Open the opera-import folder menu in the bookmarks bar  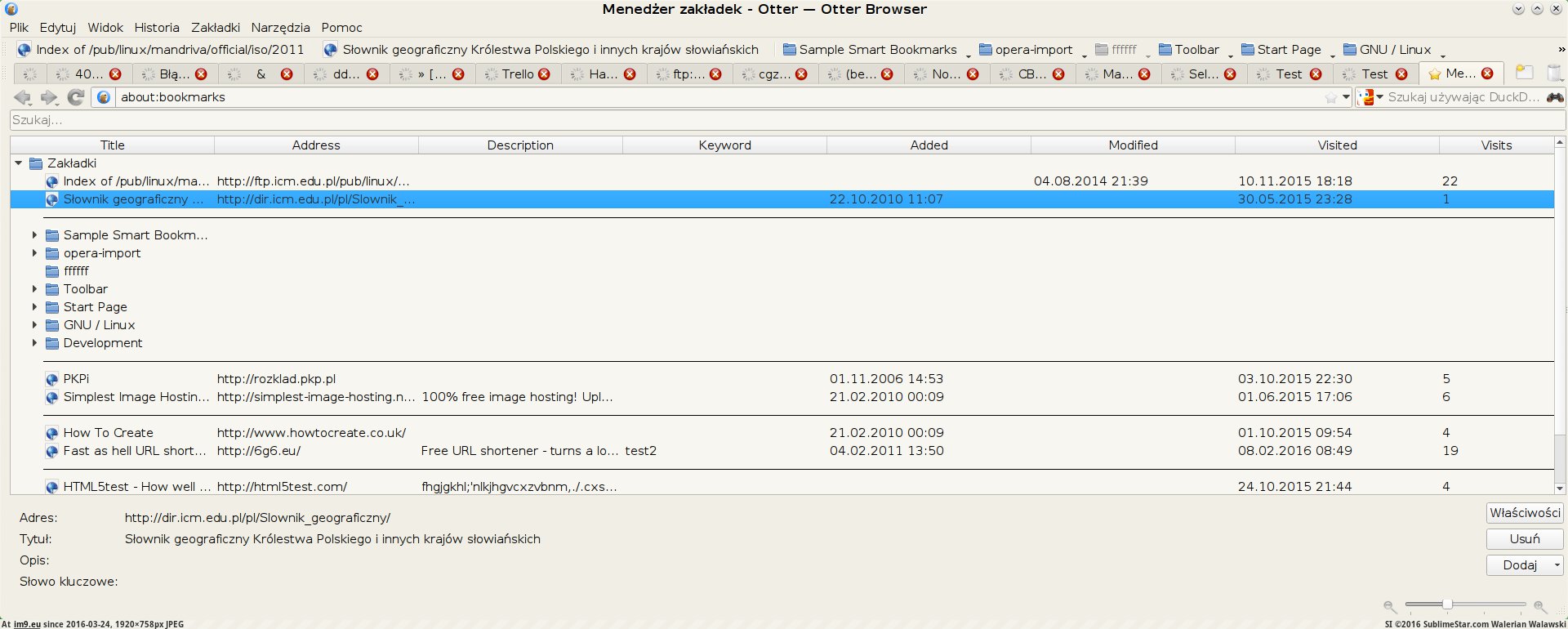pyautogui.click(x=1033, y=50)
